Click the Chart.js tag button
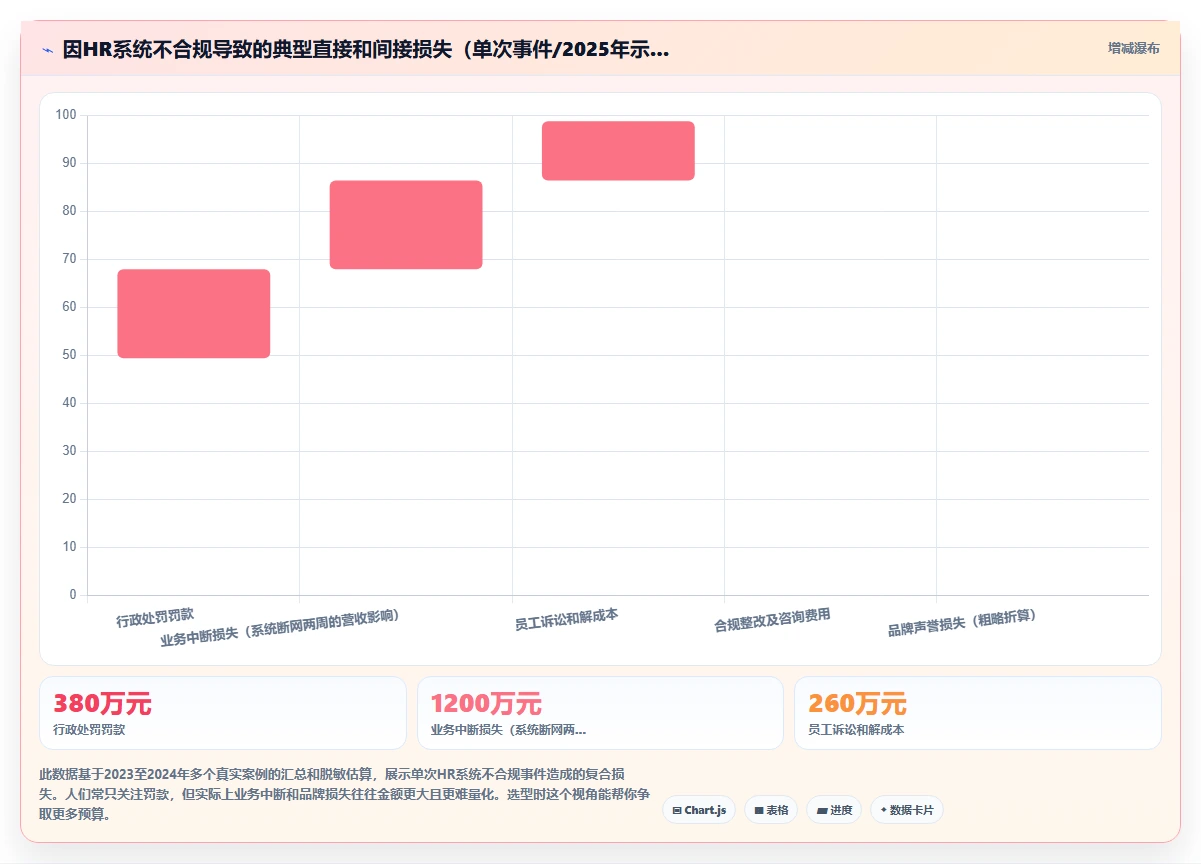 tap(698, 810)
